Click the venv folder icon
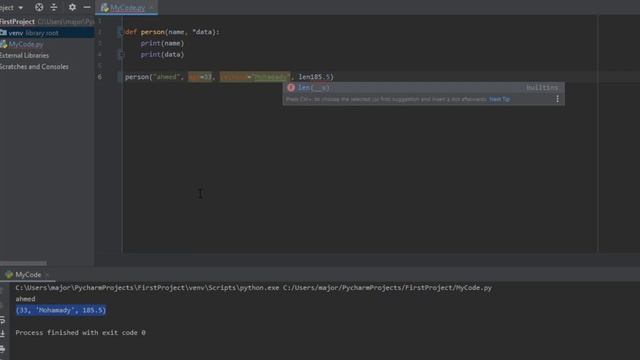 pos(3,33)
